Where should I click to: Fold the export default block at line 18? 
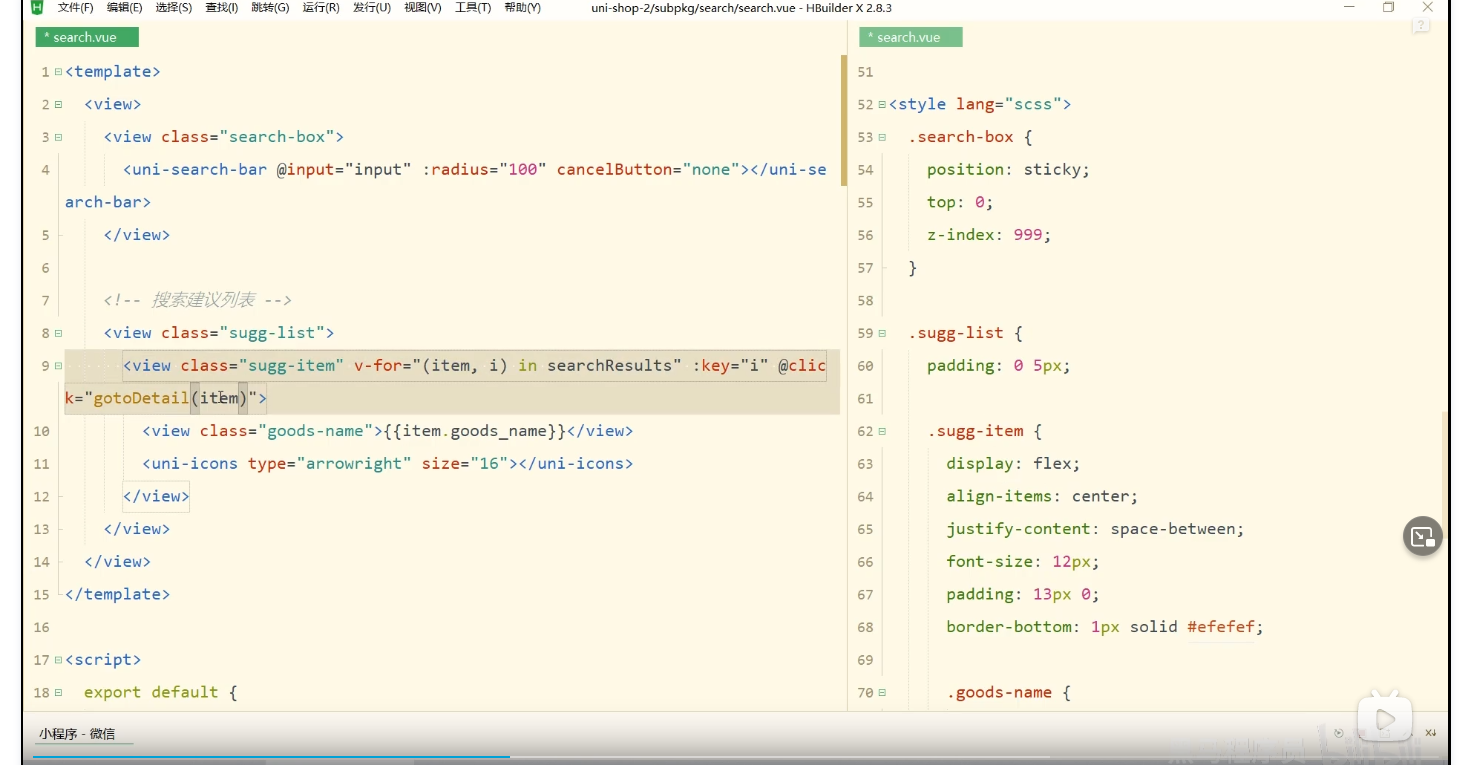click(x=58, y=692)
